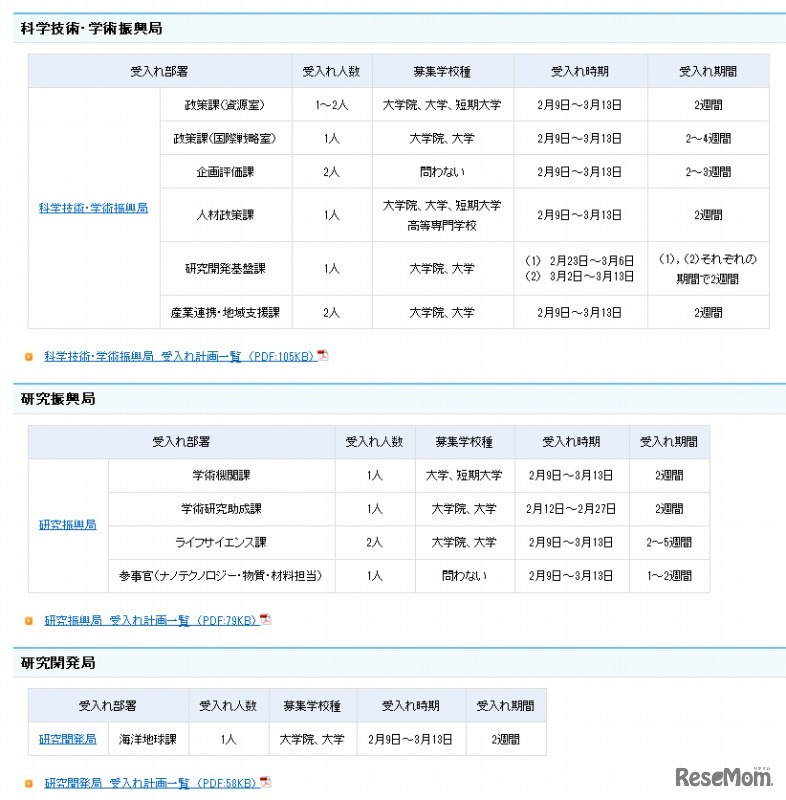Open PDF icon beside 科学技術・学術振興局 受入れ計画一覧
Viewport: 786px width, 800px height.
tap(323, 355)
